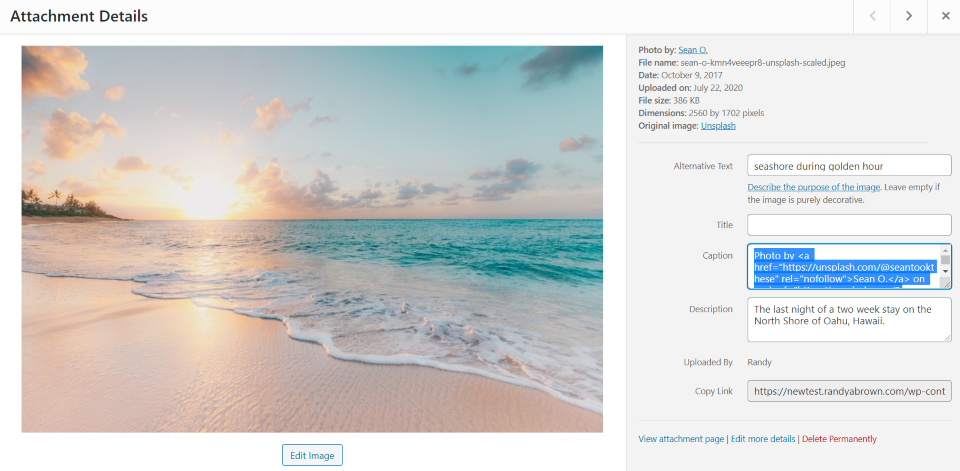This screenshot has height=471, width=960.
Task: Click the Caption scrollbar up arrow
Action: 946,250
